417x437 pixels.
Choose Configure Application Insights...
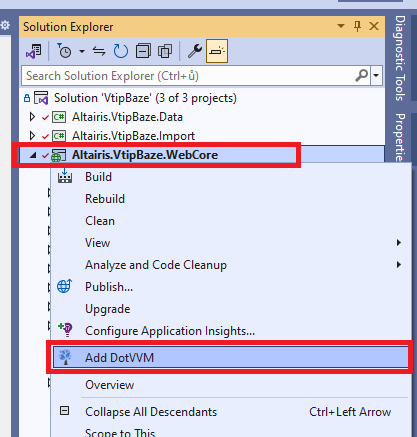pos(232,331)
